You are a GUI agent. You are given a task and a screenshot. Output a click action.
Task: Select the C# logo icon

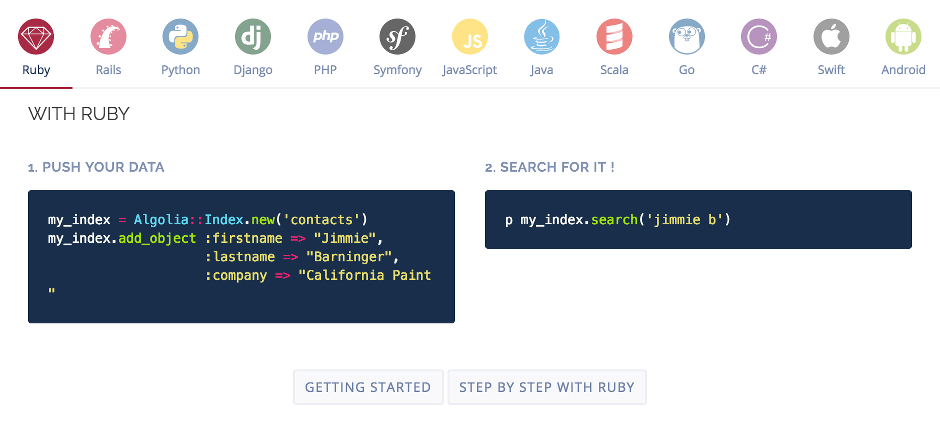pos(759,37)
